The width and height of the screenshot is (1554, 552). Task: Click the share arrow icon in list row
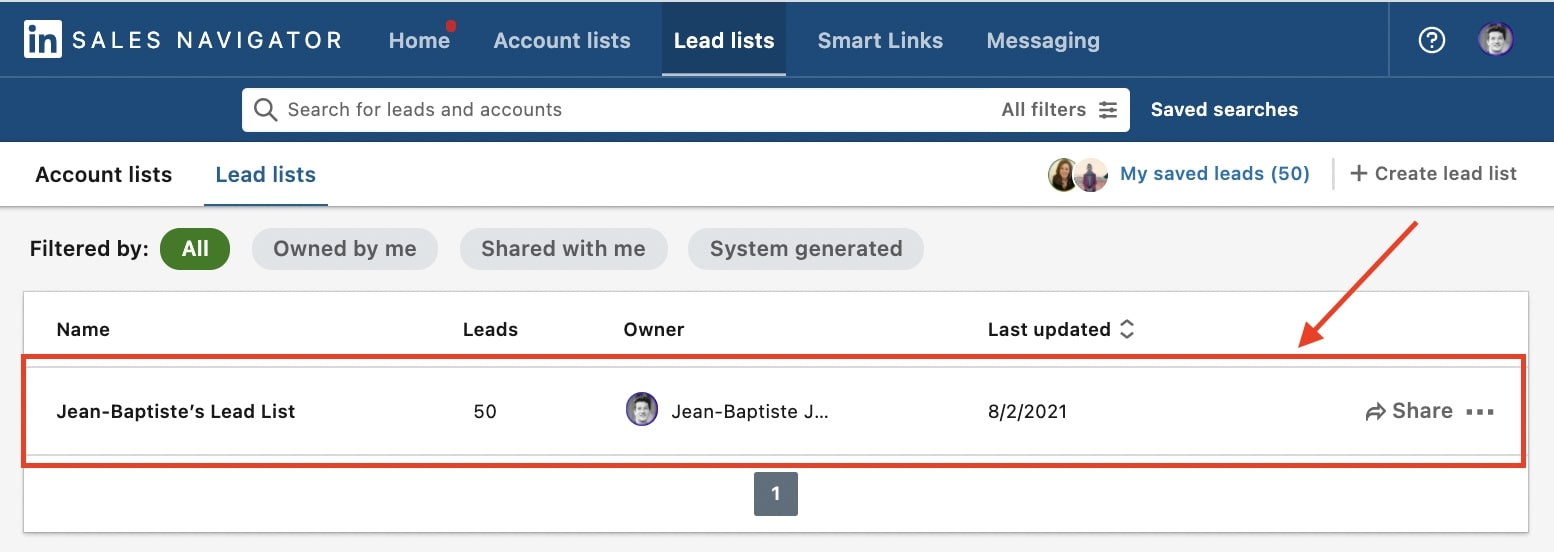[1376, 412]
